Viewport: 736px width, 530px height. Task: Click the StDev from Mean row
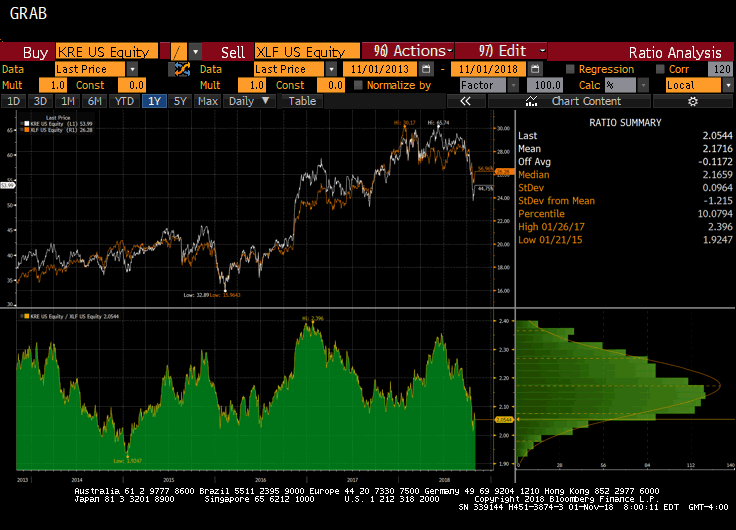pos(625,200)
